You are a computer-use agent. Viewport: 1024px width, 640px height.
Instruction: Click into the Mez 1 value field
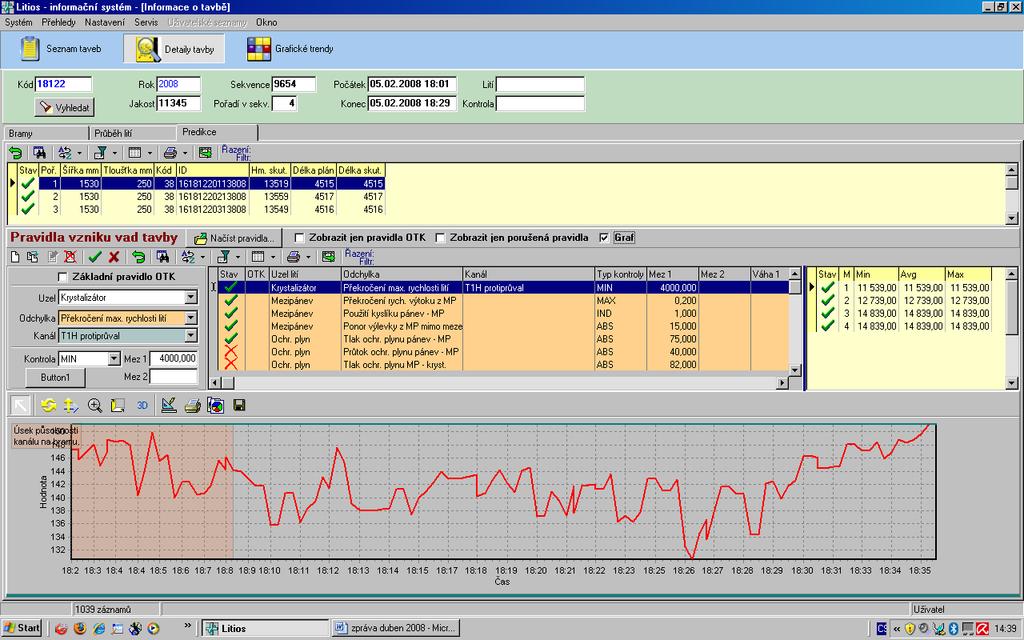click(x=174, y=359)
